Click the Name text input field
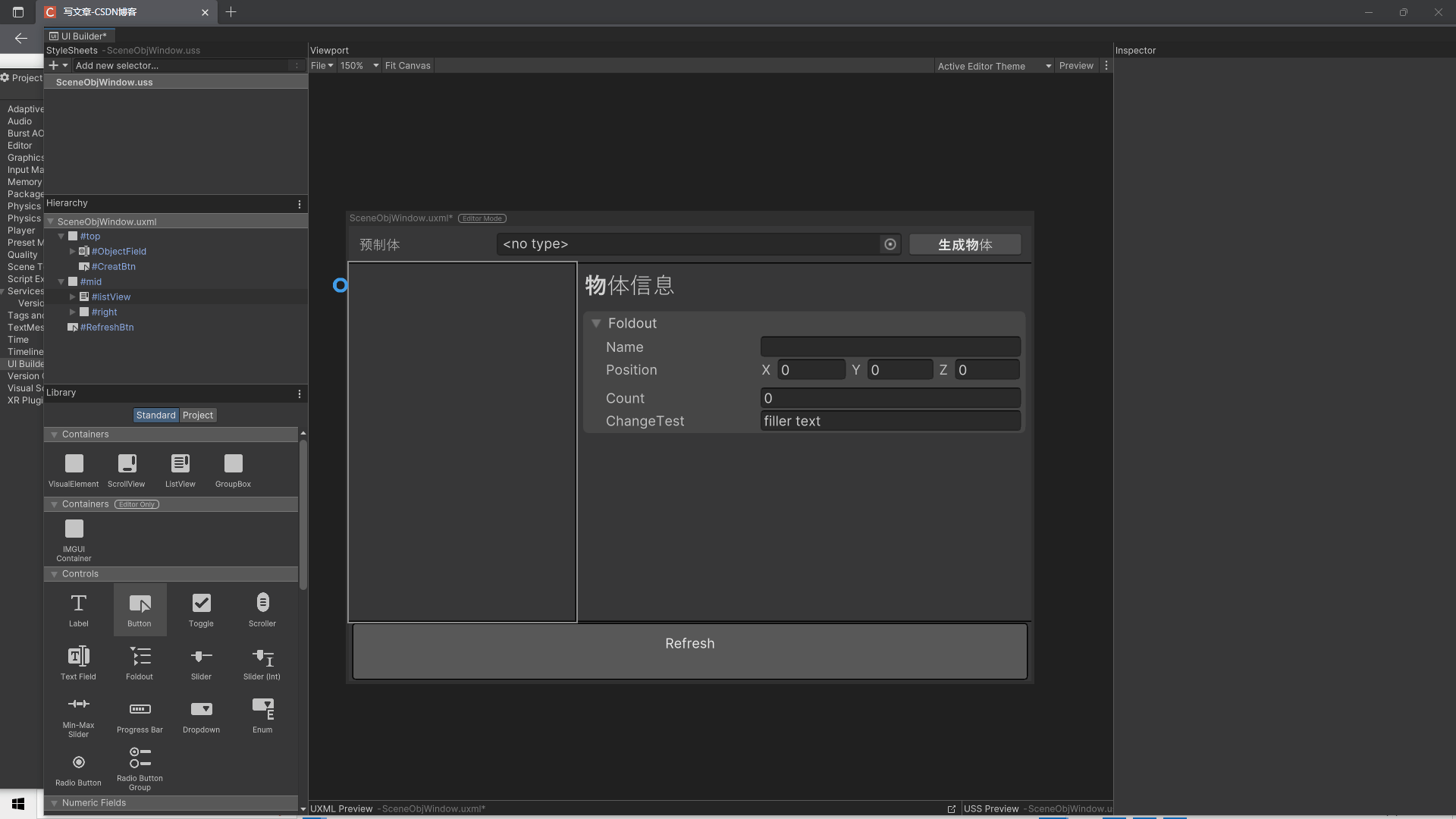 [890, 347]
